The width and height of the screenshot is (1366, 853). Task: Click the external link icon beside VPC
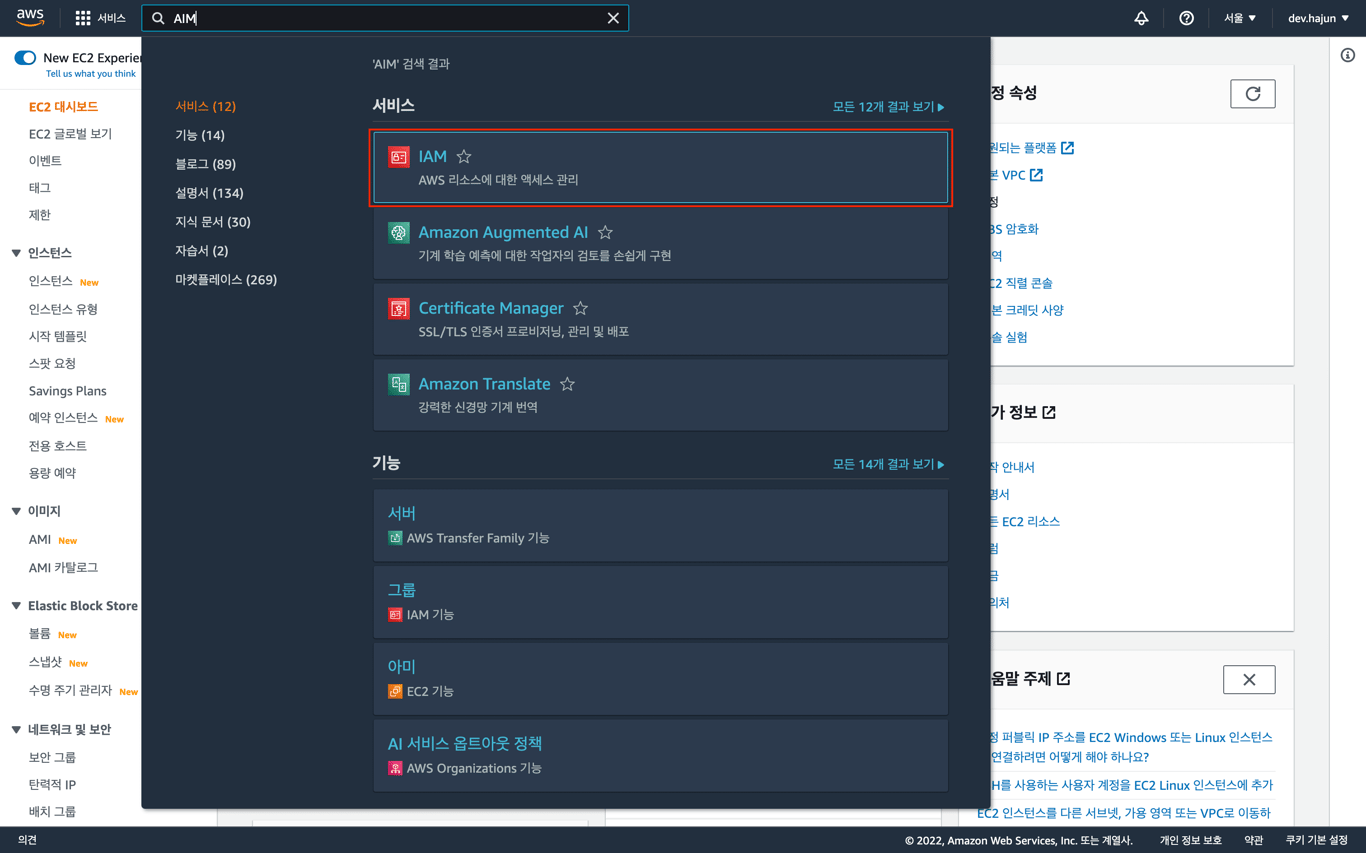click(x=1036, y=175)
